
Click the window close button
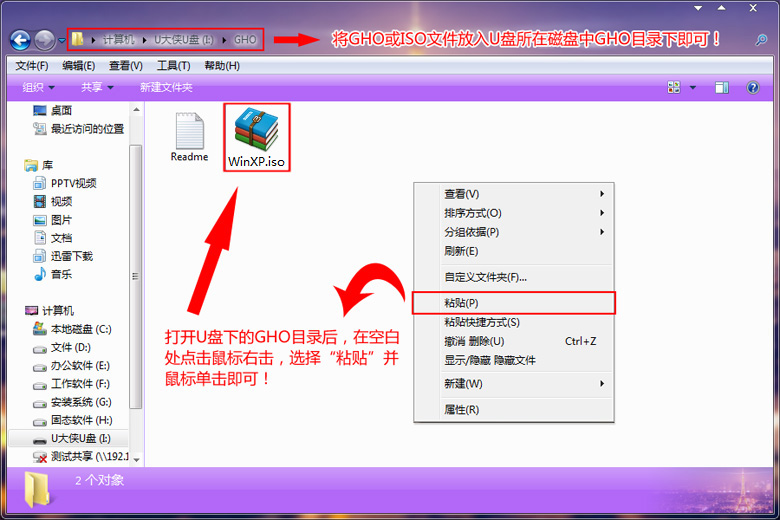753,8
